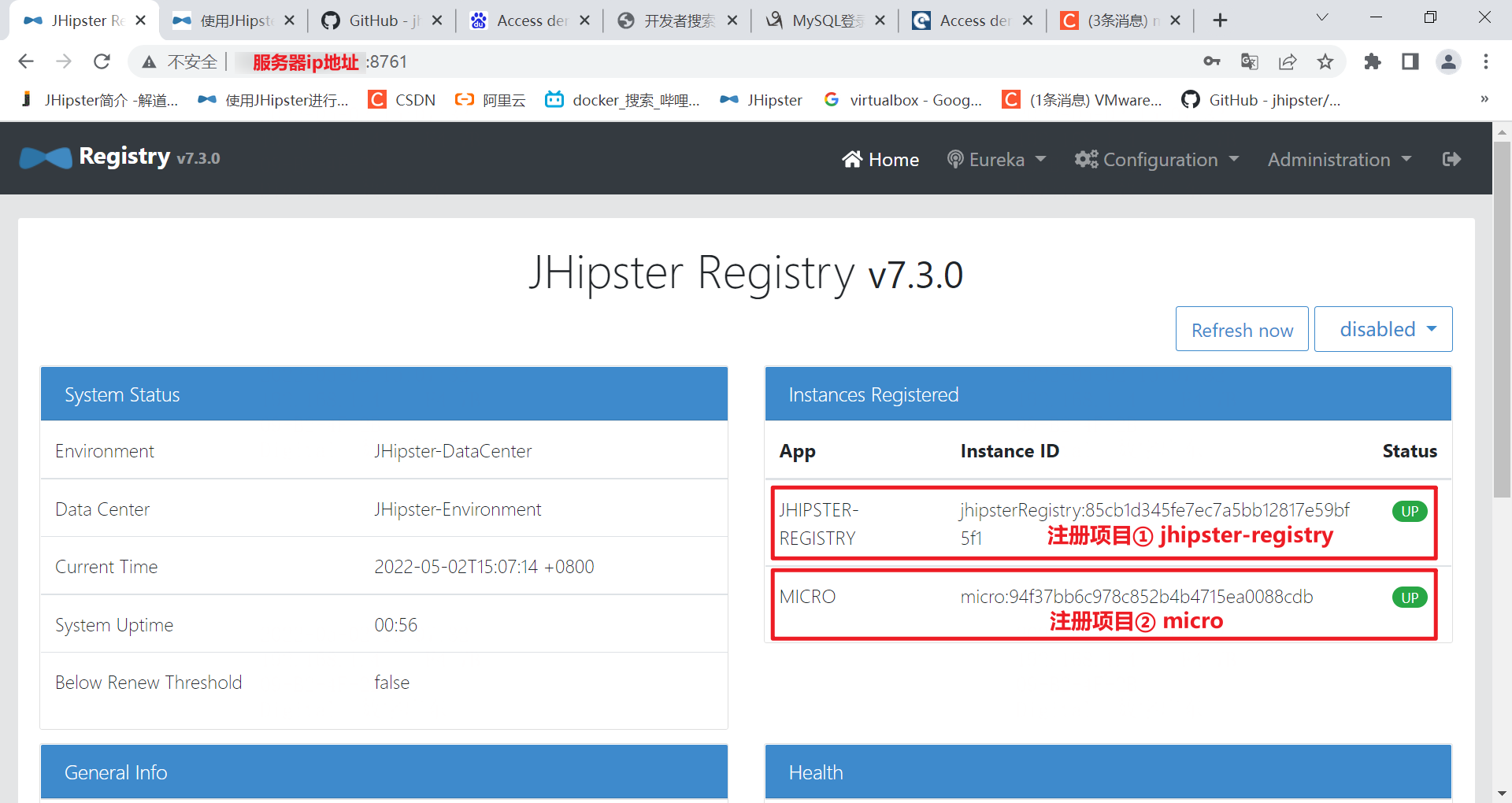Toggle the browser side panel icon
Viewport: 1512px width, 803px height.
tap(1410, 61)
